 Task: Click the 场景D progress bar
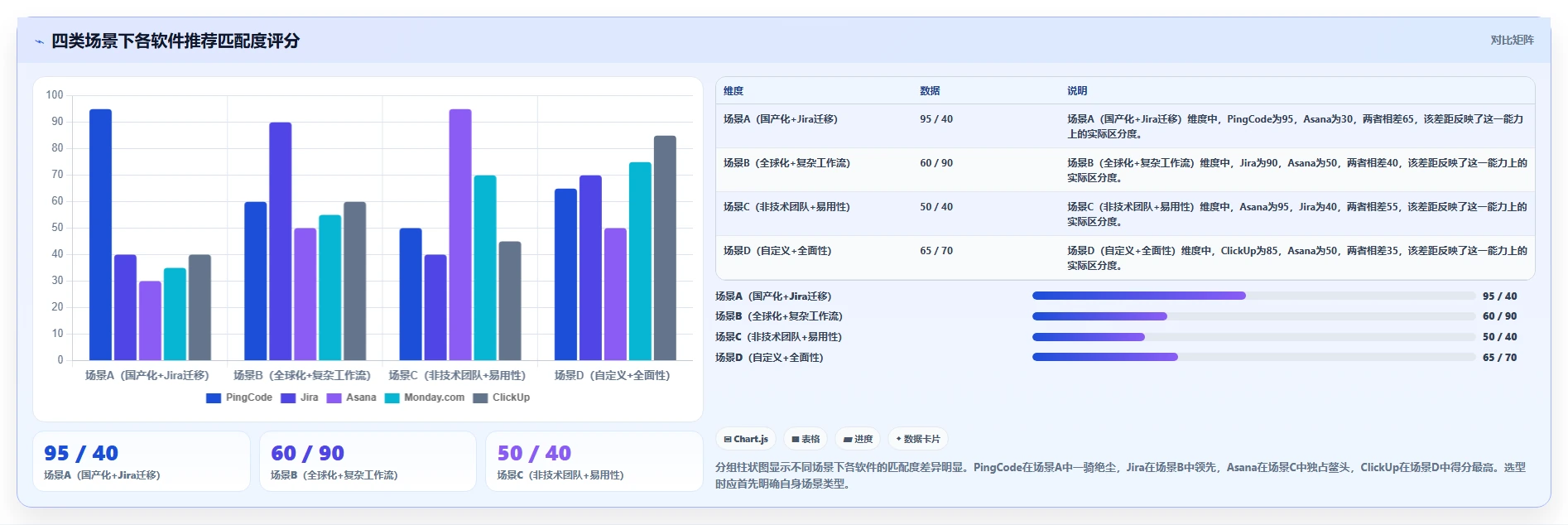[1253, 357]
